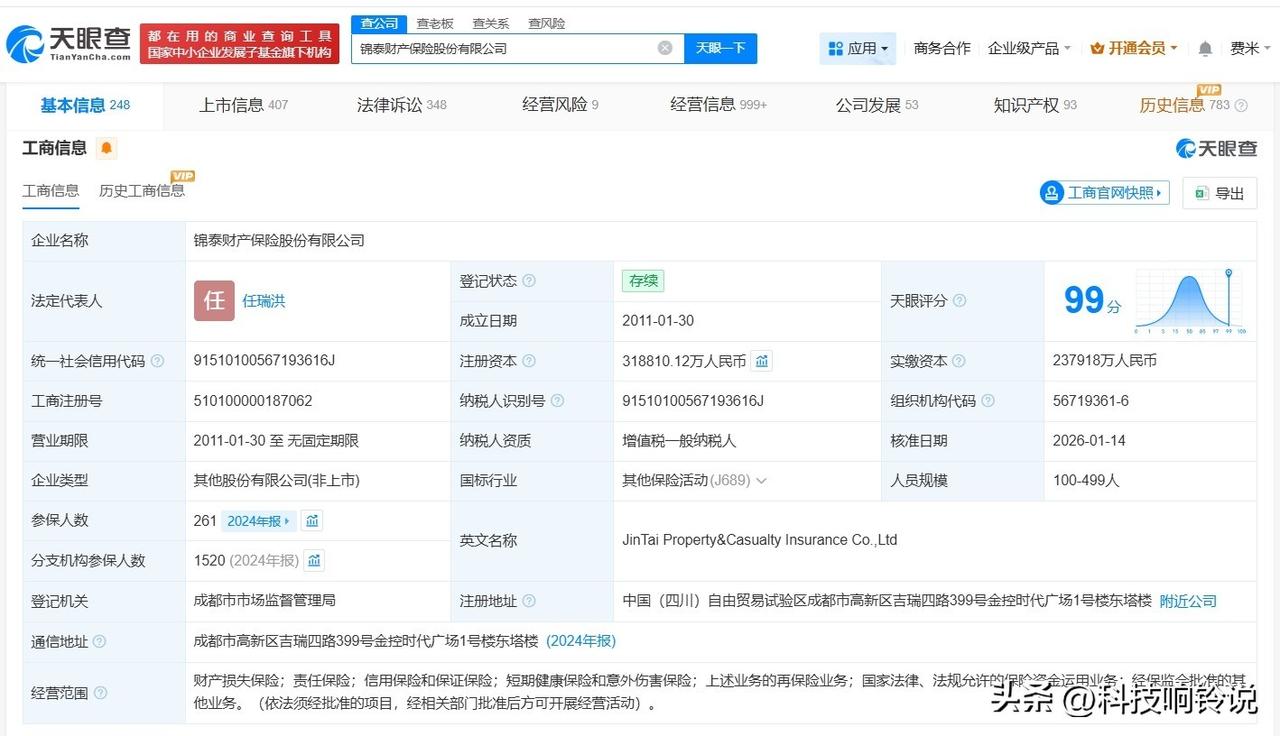This screenshot has height=736, width=1280.
Task: Open the 商务合作 link
Action: (x=942, y=48)
